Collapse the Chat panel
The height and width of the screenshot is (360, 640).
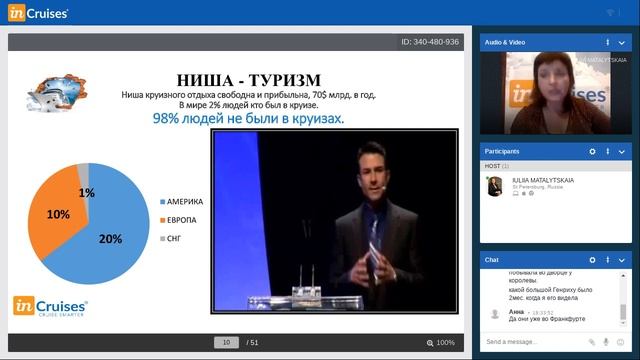point(622,260)
